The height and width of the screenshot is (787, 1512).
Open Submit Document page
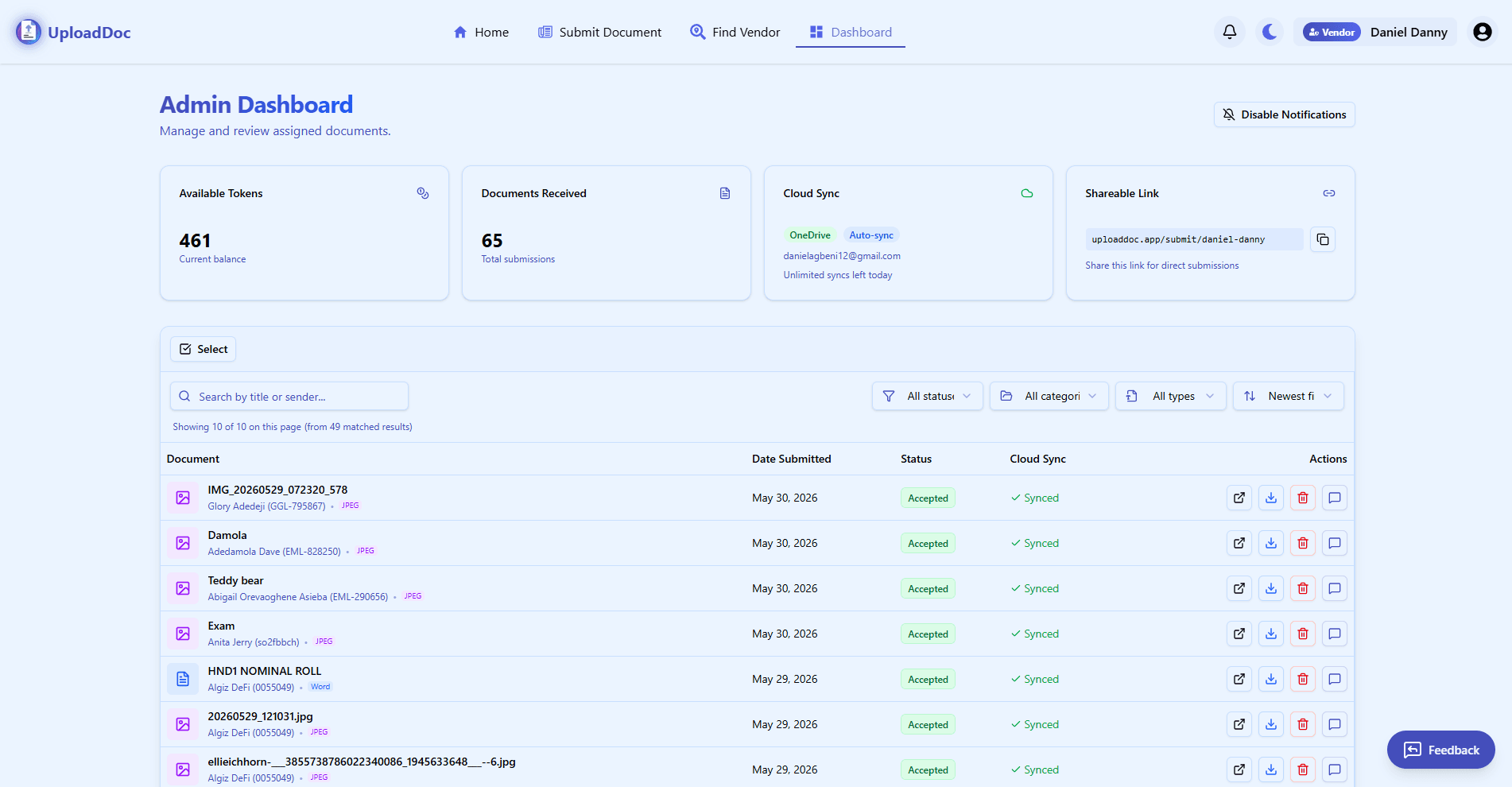(x=599, y=32)
